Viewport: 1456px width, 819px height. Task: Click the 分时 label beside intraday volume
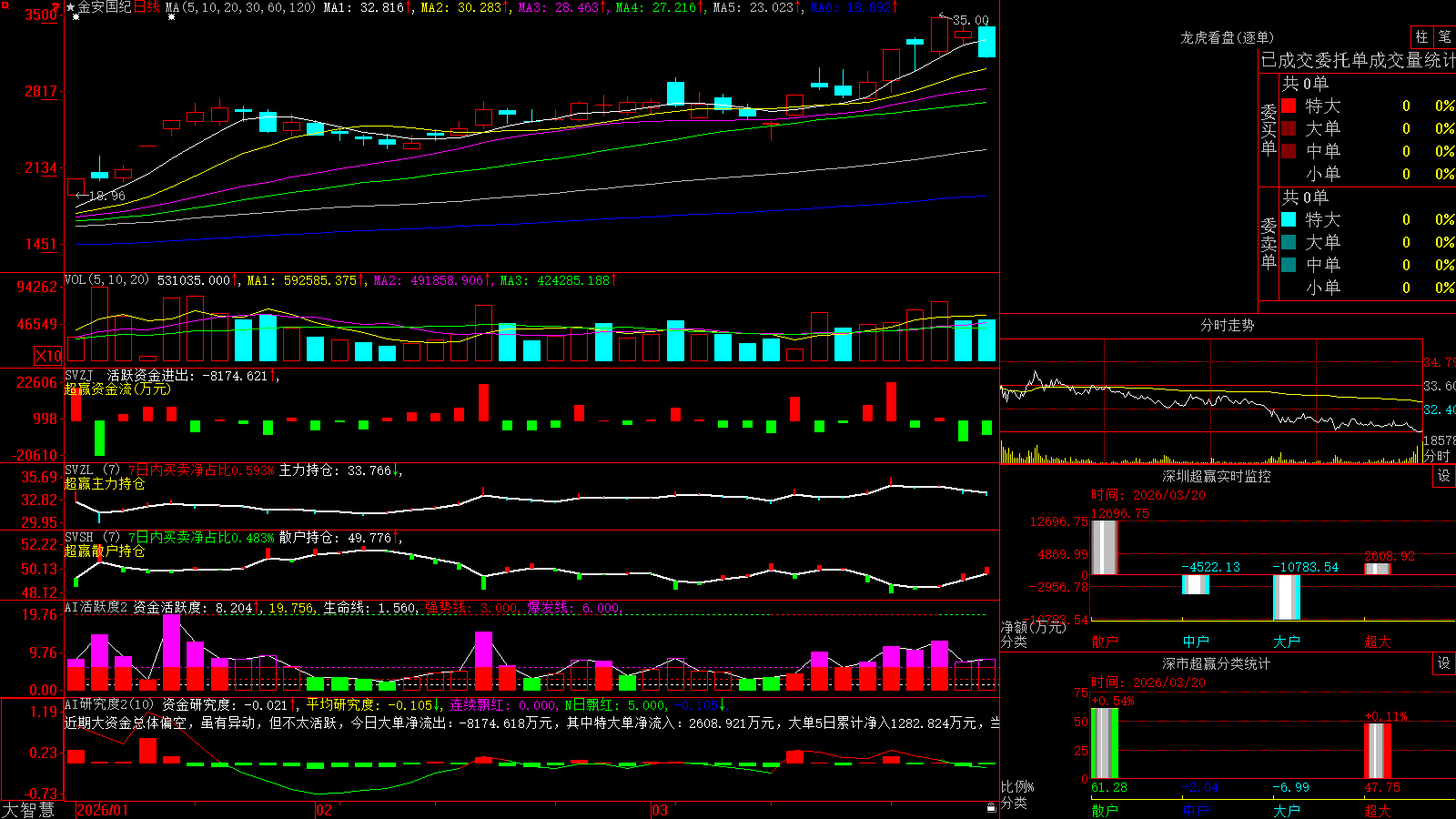click(x=1437, y=456)
